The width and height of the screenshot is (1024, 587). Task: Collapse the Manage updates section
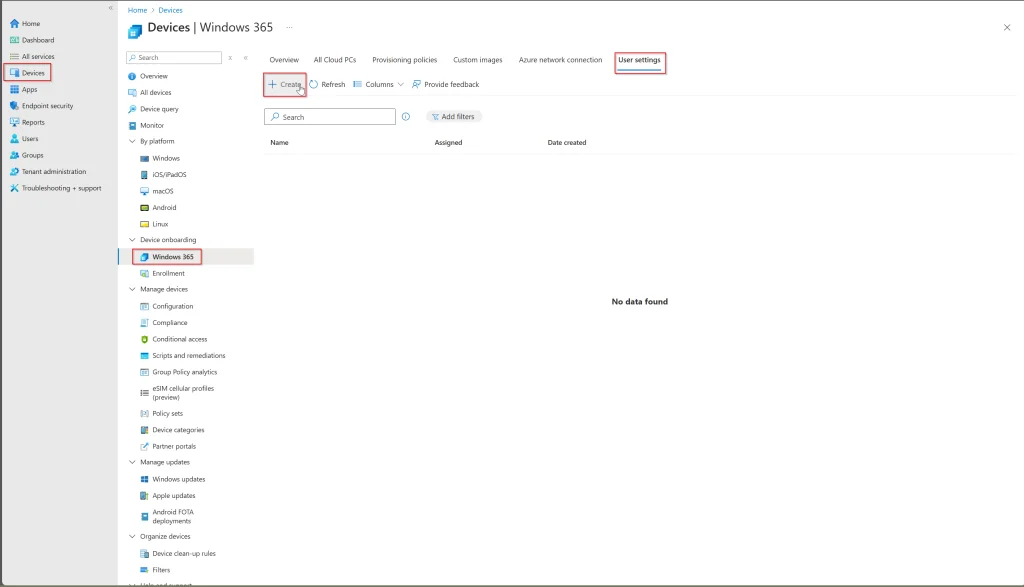pos(132,462)
